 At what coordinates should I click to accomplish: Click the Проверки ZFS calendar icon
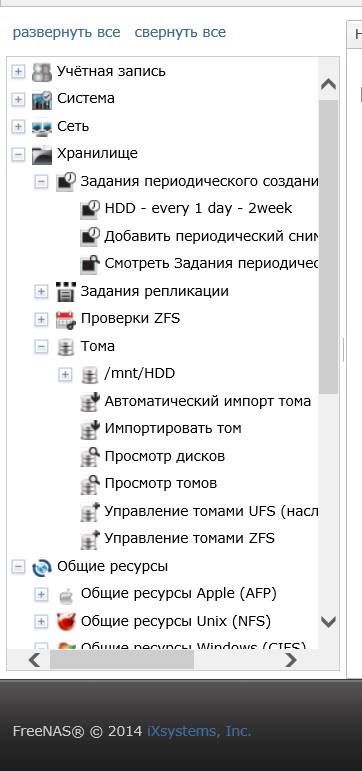click(x=65, y=320)
